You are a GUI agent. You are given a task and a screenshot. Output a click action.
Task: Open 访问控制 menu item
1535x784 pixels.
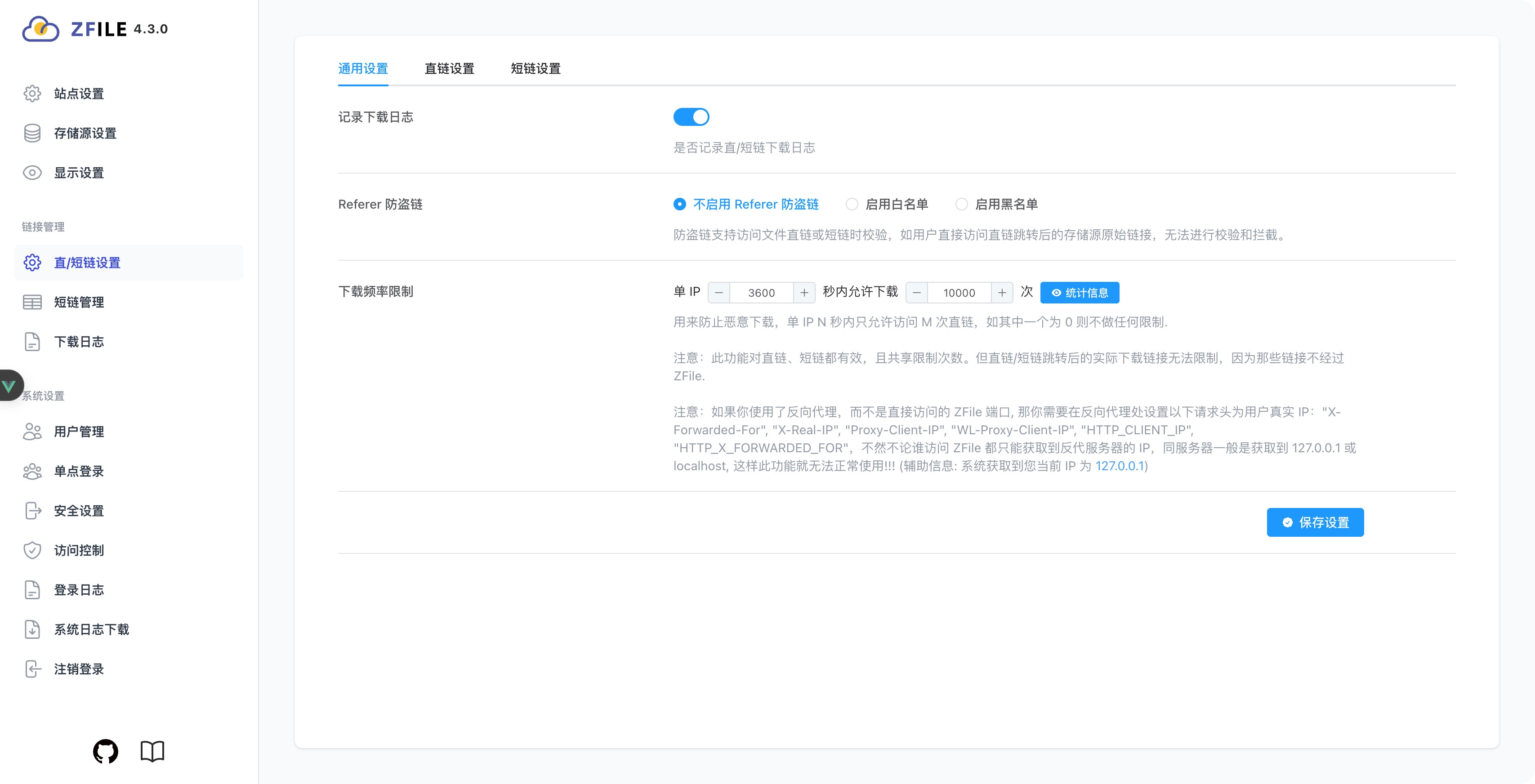coord(129,550)
